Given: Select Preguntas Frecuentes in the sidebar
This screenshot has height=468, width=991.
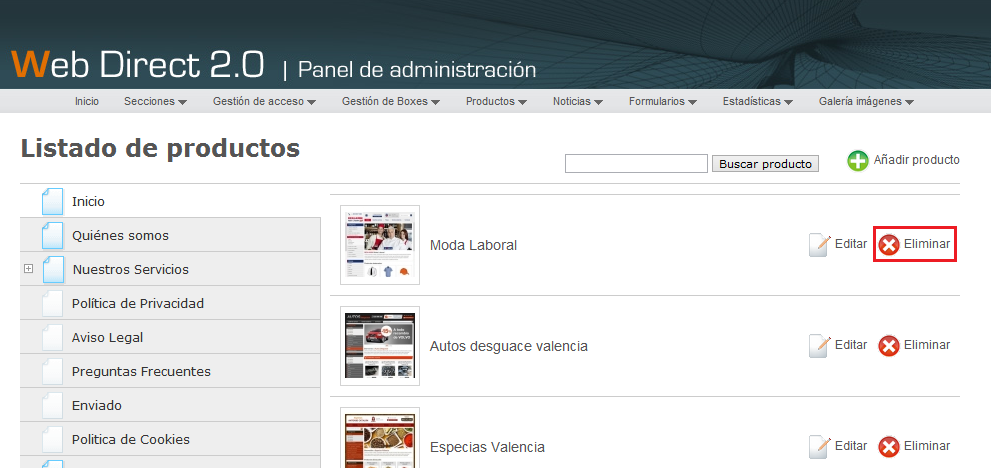Looking at the screenshot, I should coord(141,371).
